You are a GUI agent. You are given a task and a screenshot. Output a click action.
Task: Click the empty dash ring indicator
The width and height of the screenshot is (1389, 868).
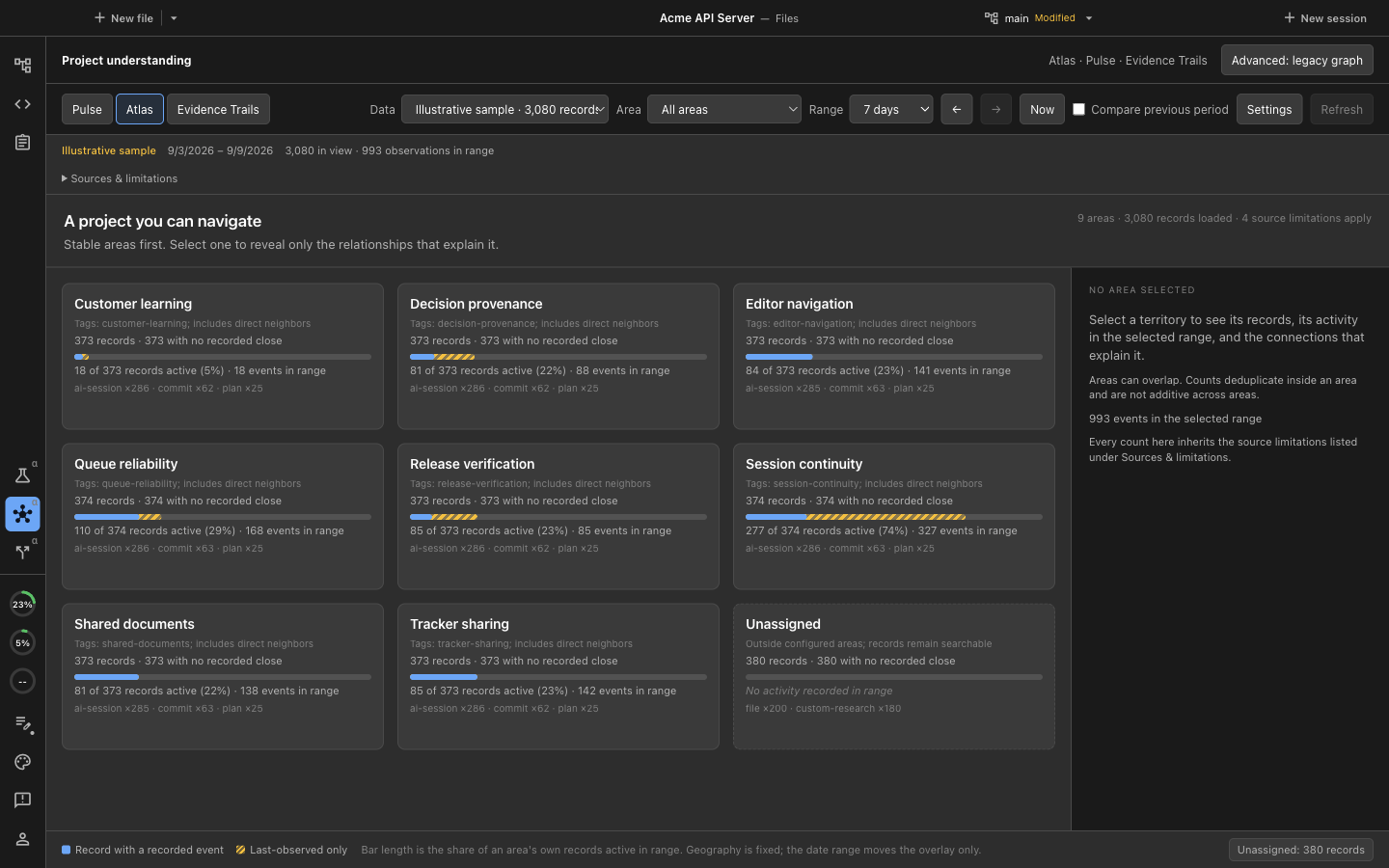pyautogui.click(x=22, y=682)
